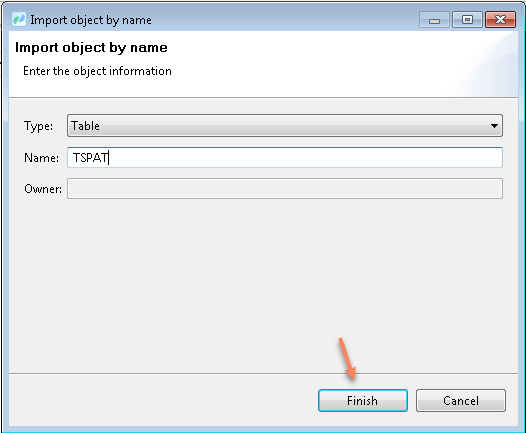Minimize the Import object dialog
The height and width of the screenshot is (433, 526).
pos(434,19)
